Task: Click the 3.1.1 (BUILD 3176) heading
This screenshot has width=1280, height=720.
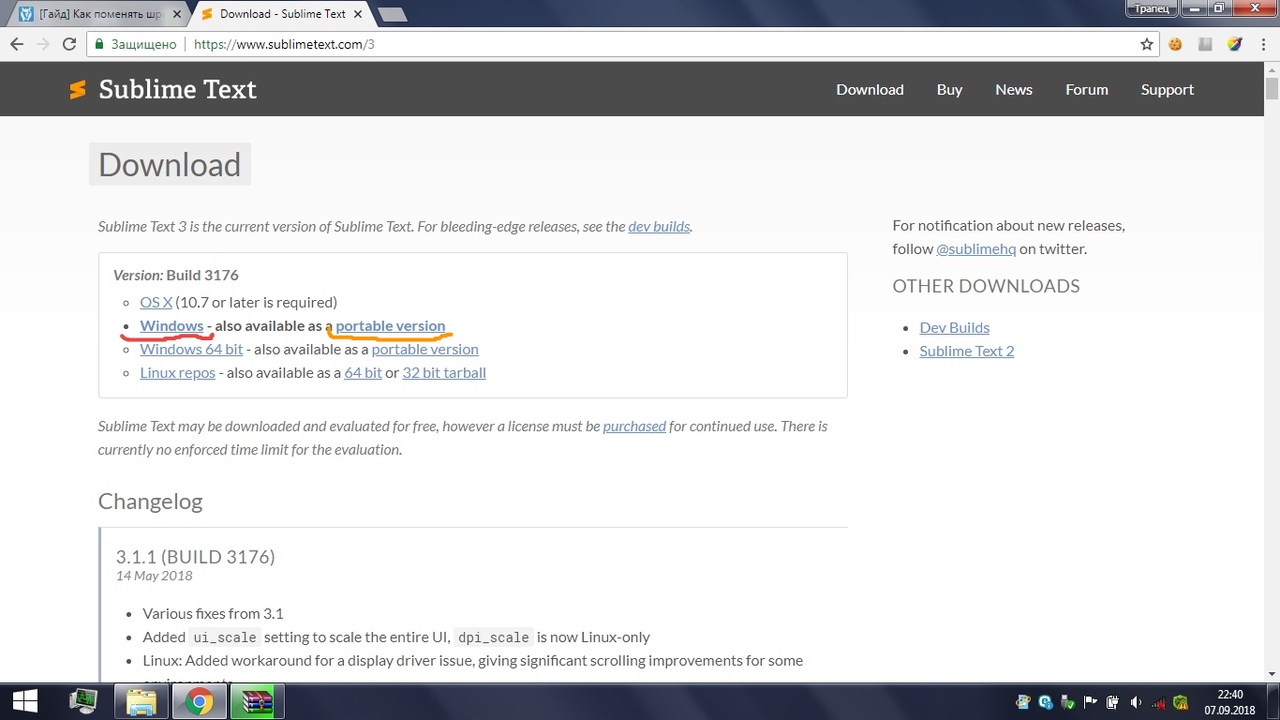Action: coord(195,556)
